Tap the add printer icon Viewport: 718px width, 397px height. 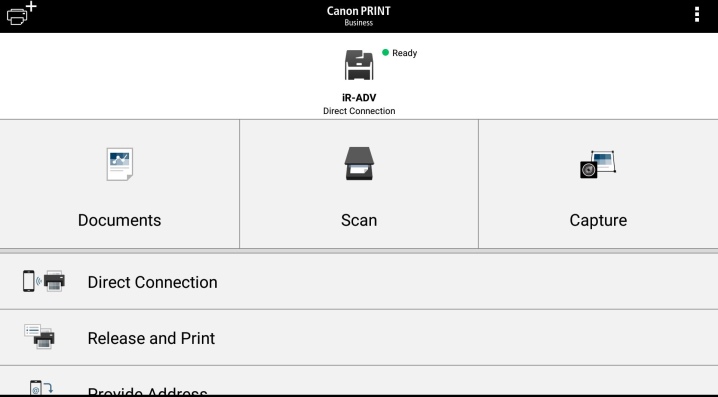[22, 14]
